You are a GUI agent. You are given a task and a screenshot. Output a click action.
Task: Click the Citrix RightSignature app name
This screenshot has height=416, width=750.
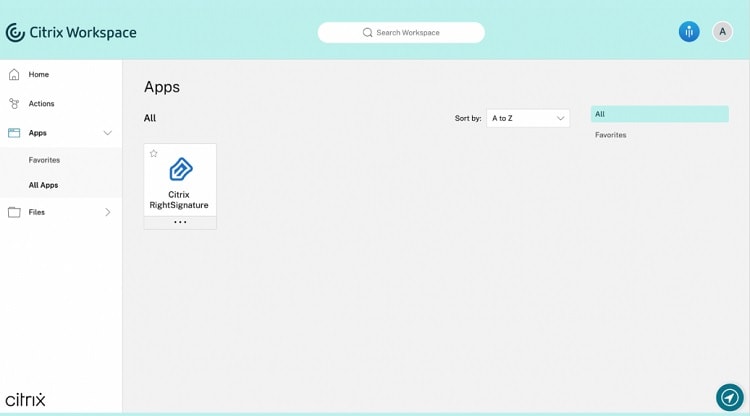pyautogui.click(x=179, y=200)
